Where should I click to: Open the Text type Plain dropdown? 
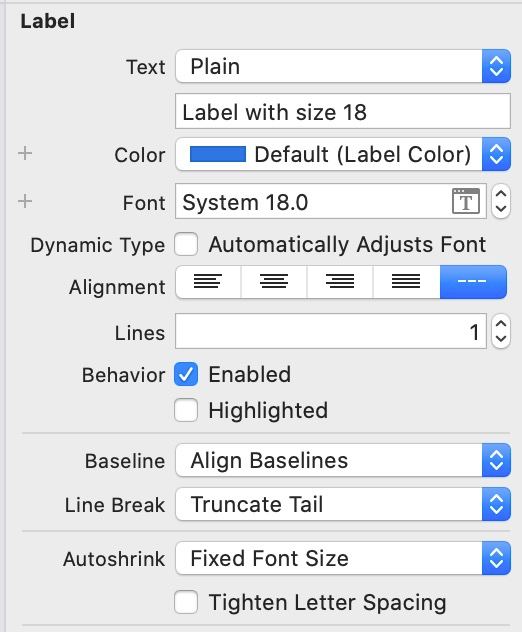(x=343, y=66)
